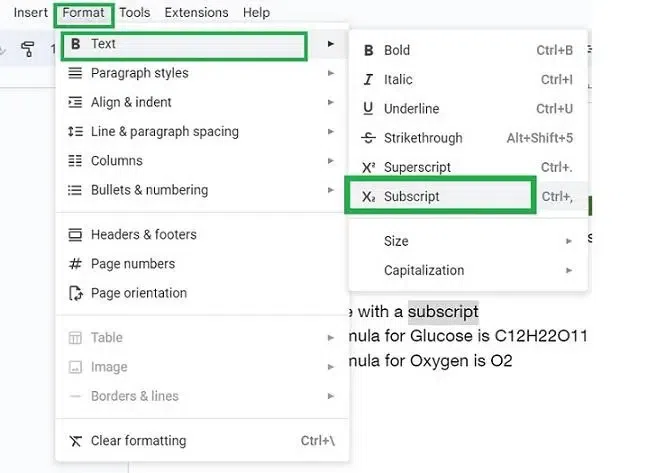The height and width of the screenshot is (473, 647).
Task: Apply the Strikethrough icon option
Action: tap(368, 138)
